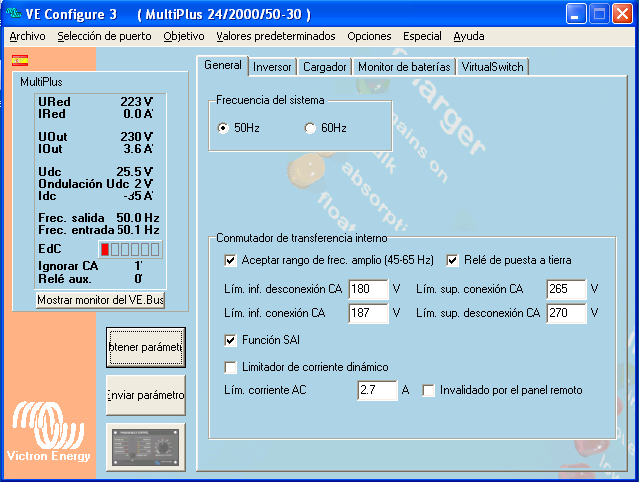Click the IRed 0.0 A reading

pyautogui.click(x=95, y=114)
